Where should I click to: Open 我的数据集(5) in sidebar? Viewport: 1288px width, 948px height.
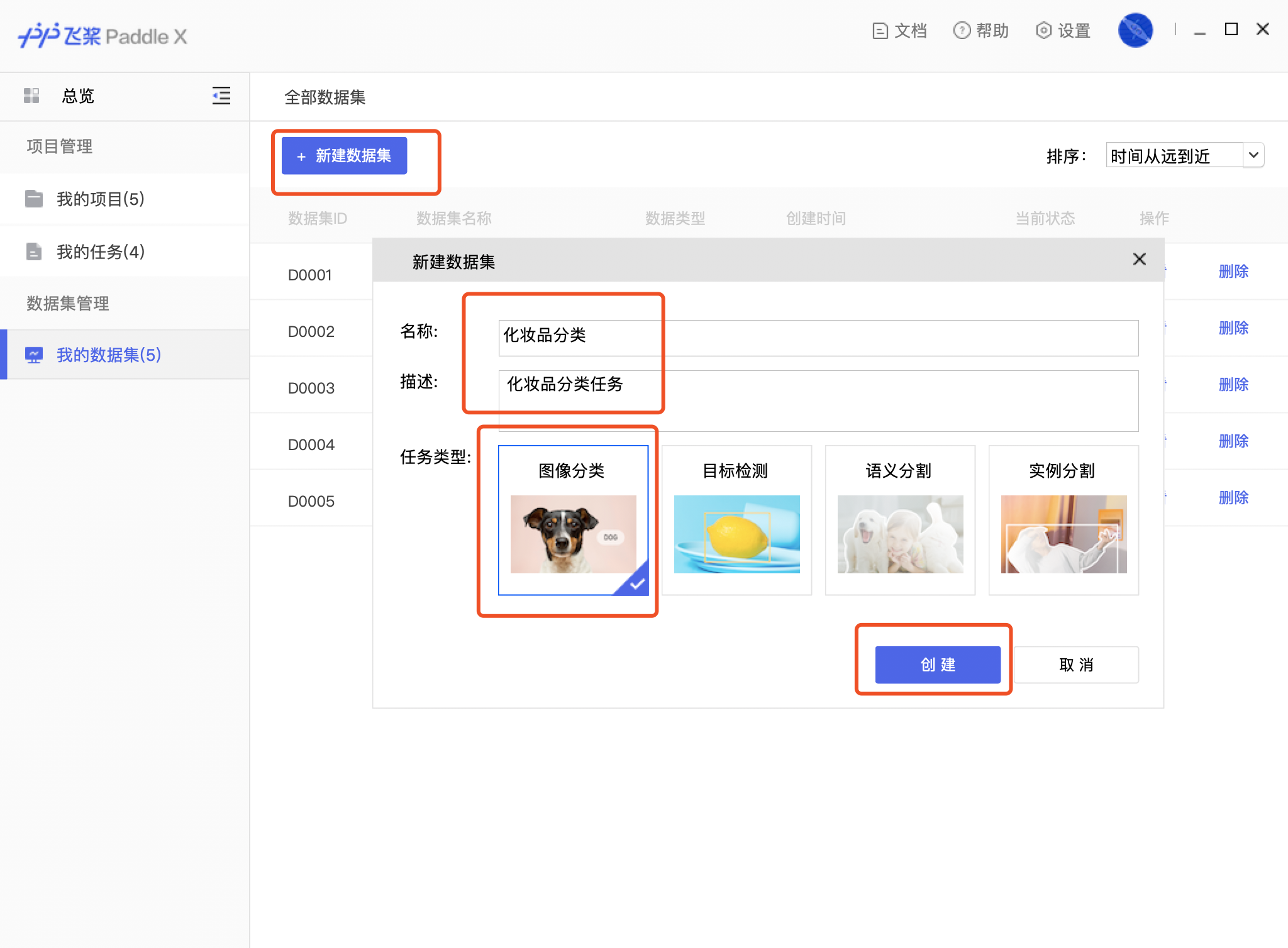coord(109,355)
